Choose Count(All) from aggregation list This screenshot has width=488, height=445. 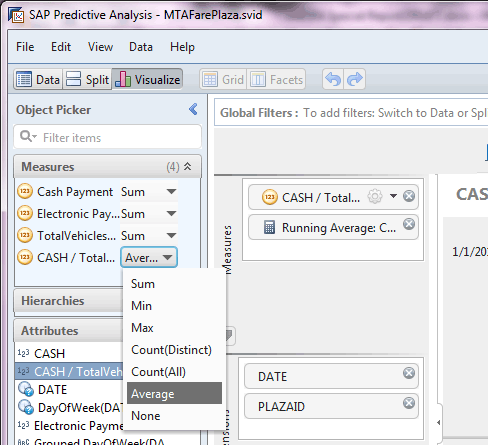[174, 372]
